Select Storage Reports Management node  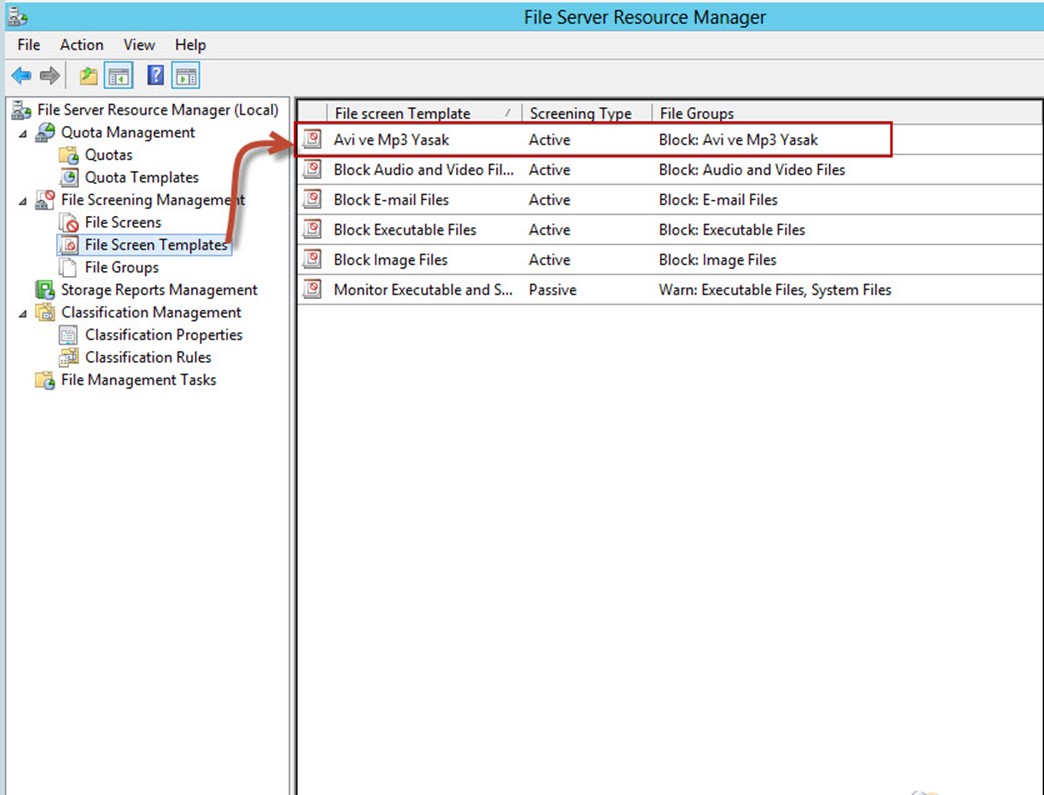(159, 290)
